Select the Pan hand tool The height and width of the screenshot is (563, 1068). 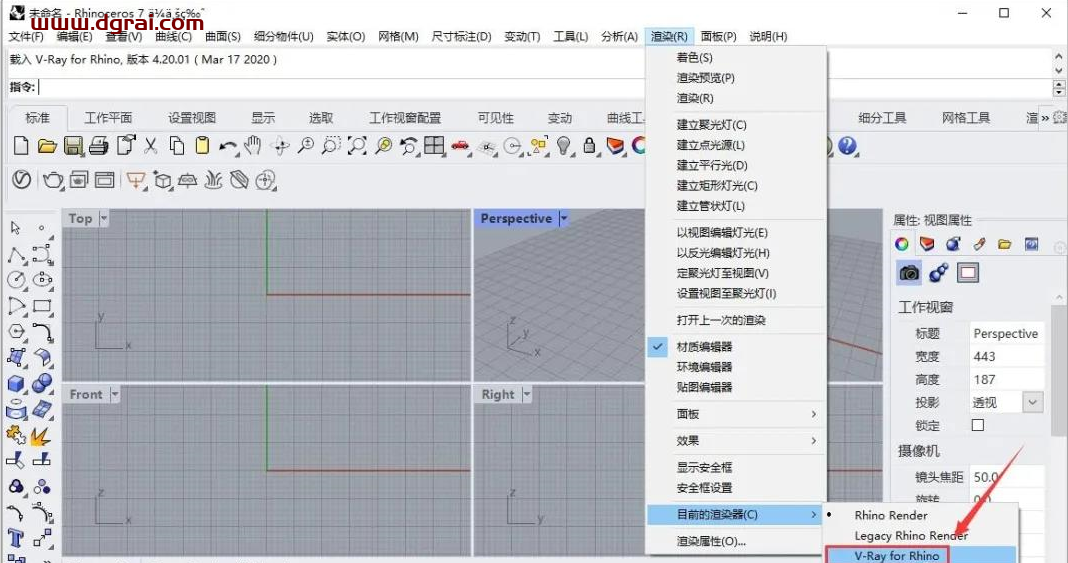[x=253, y=145]
